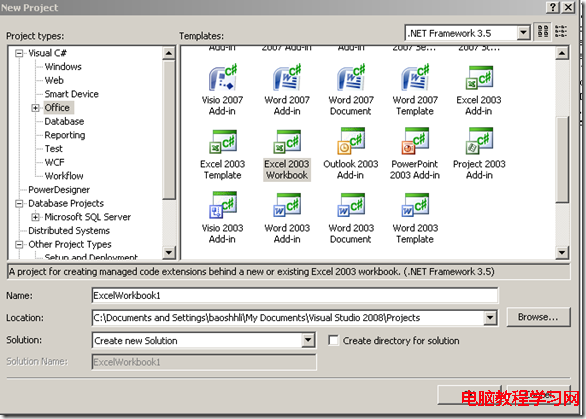Select the WCF project type

coord(55,162)
